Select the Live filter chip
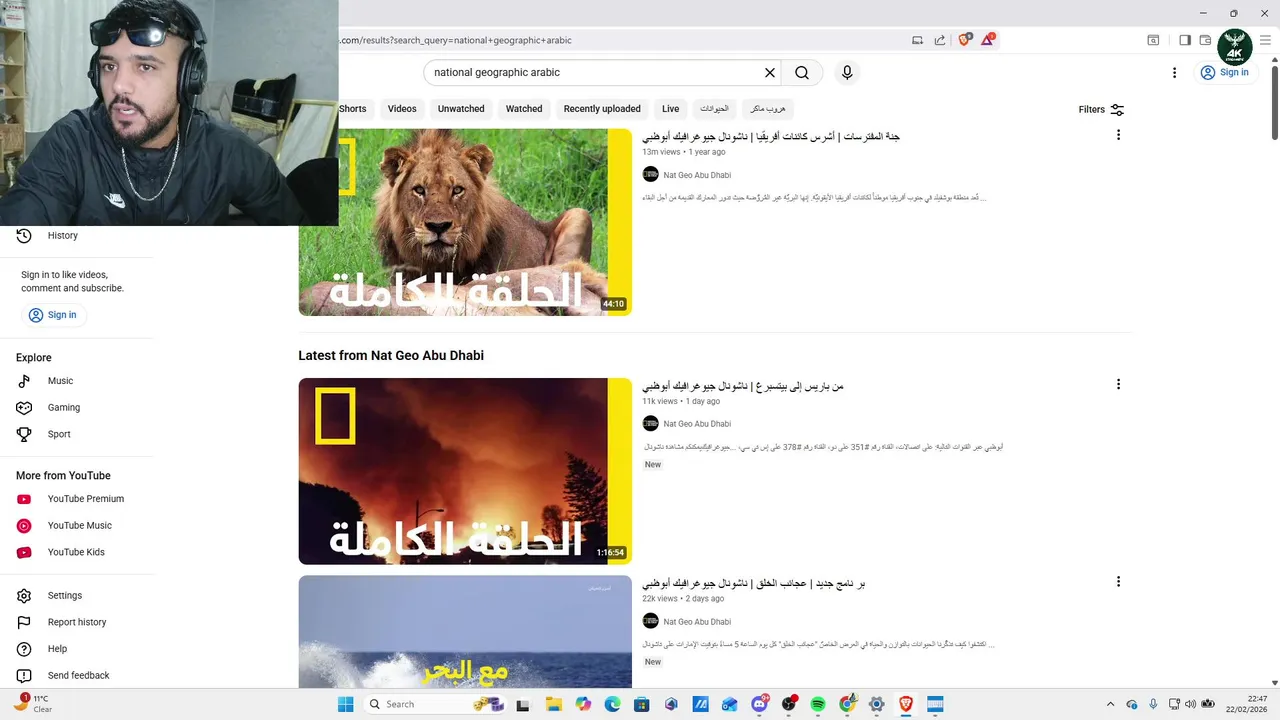Screen dimensions: 1280x720 [670, 109]
